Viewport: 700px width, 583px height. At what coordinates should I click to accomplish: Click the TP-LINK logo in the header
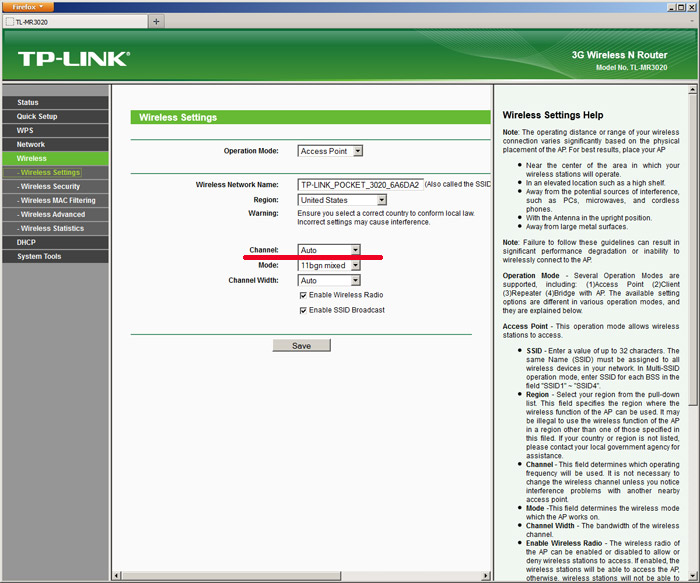74,59
